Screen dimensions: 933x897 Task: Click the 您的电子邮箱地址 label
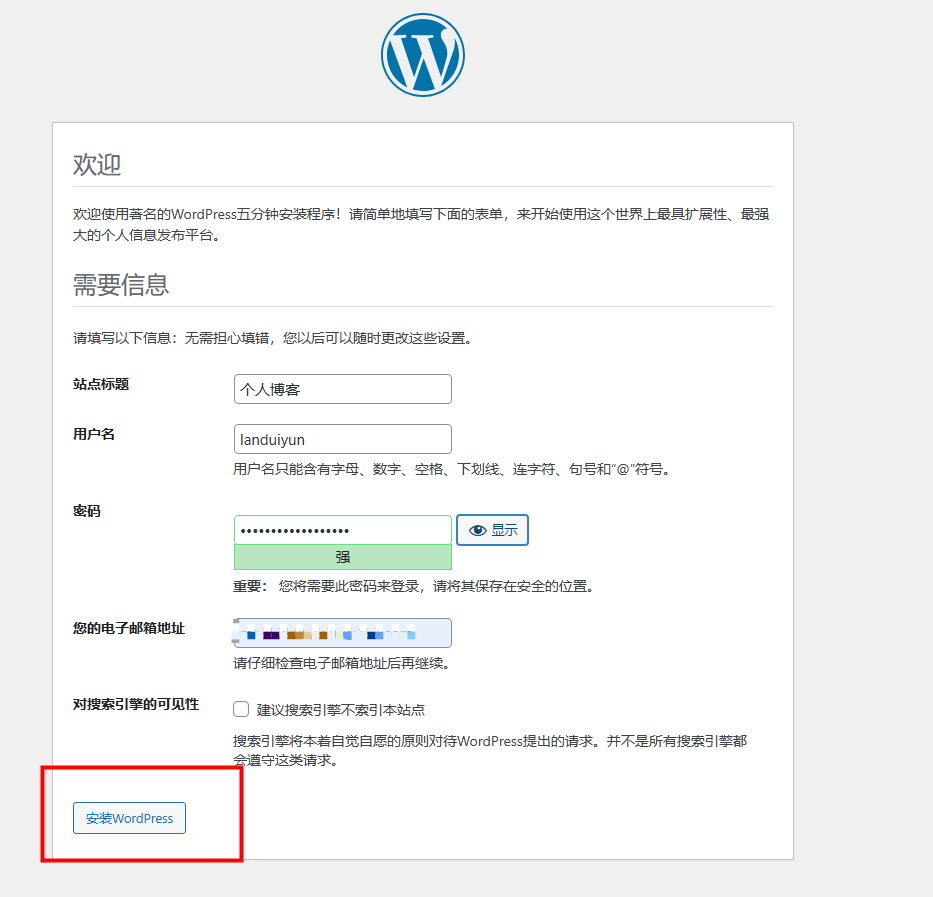(x=129, y=629)
